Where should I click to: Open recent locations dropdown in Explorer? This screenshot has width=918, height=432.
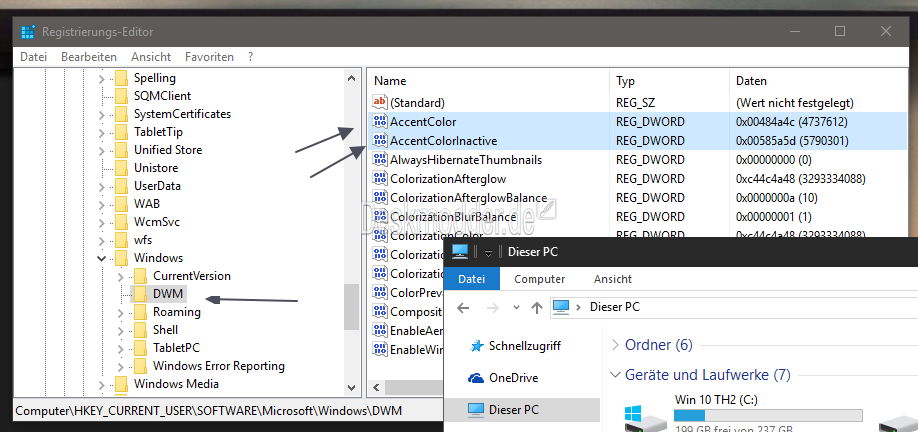click(516, 307)
